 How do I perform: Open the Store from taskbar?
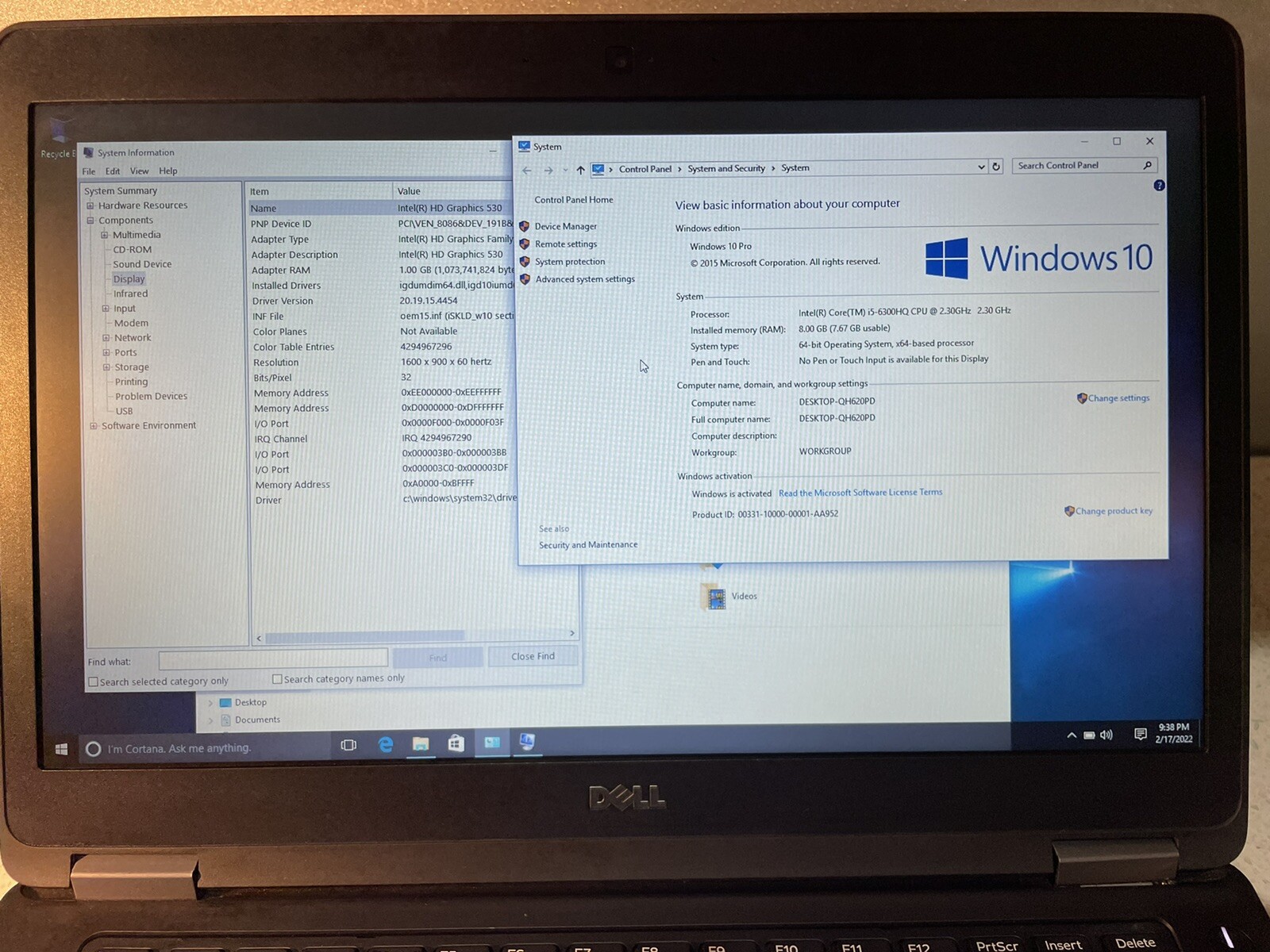456,743
